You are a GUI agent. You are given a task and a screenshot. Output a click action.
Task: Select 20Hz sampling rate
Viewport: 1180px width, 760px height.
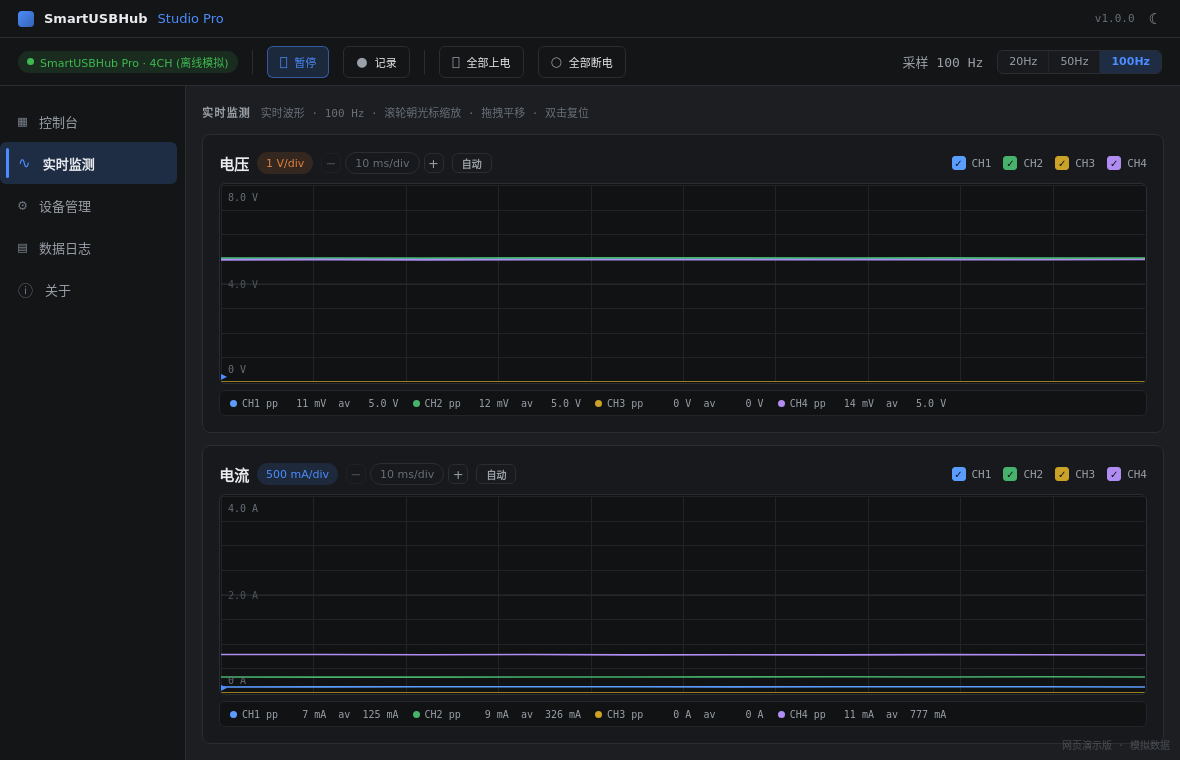click(1023, 62)
